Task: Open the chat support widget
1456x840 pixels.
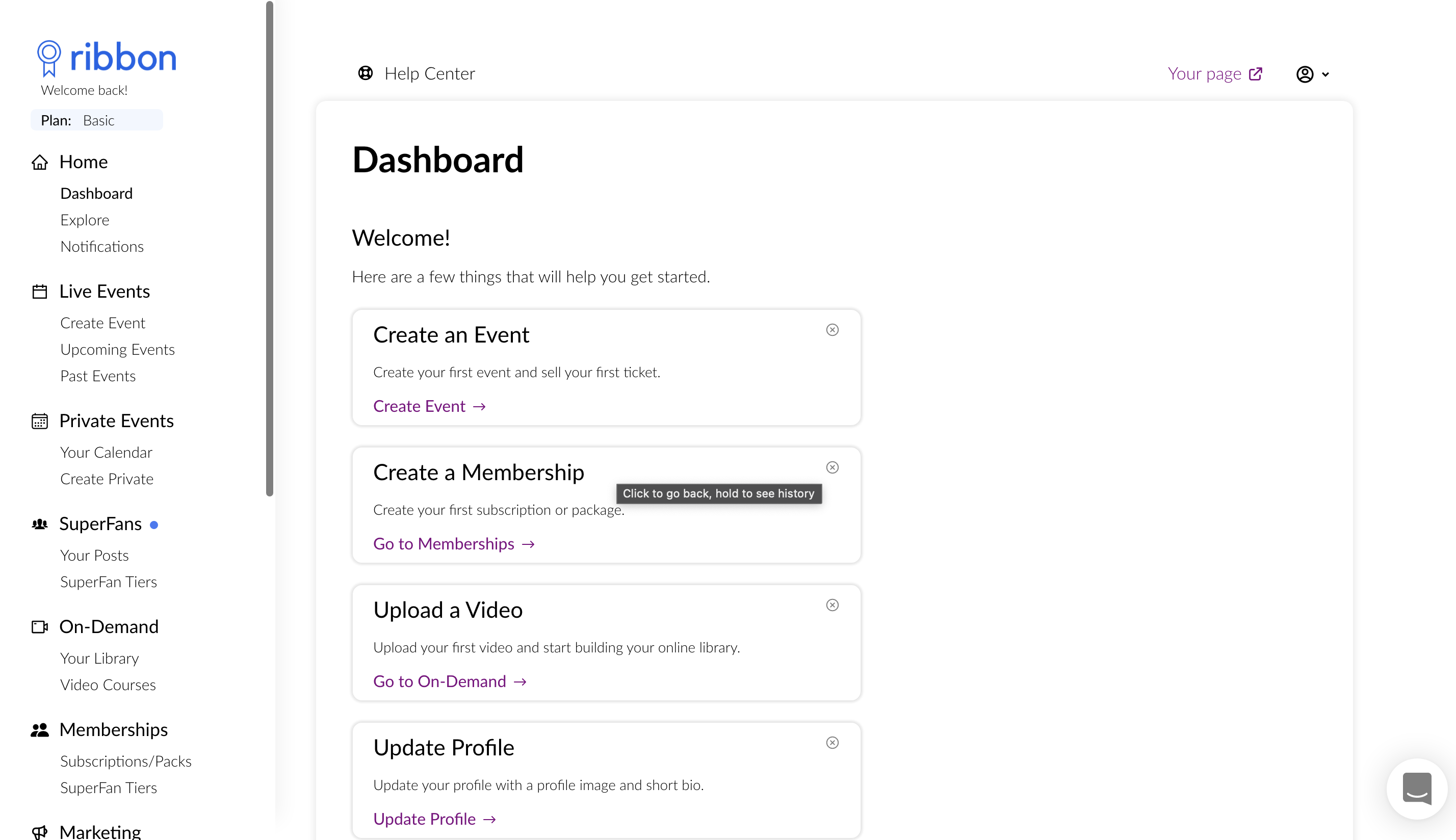Action: click(1417, 789)
